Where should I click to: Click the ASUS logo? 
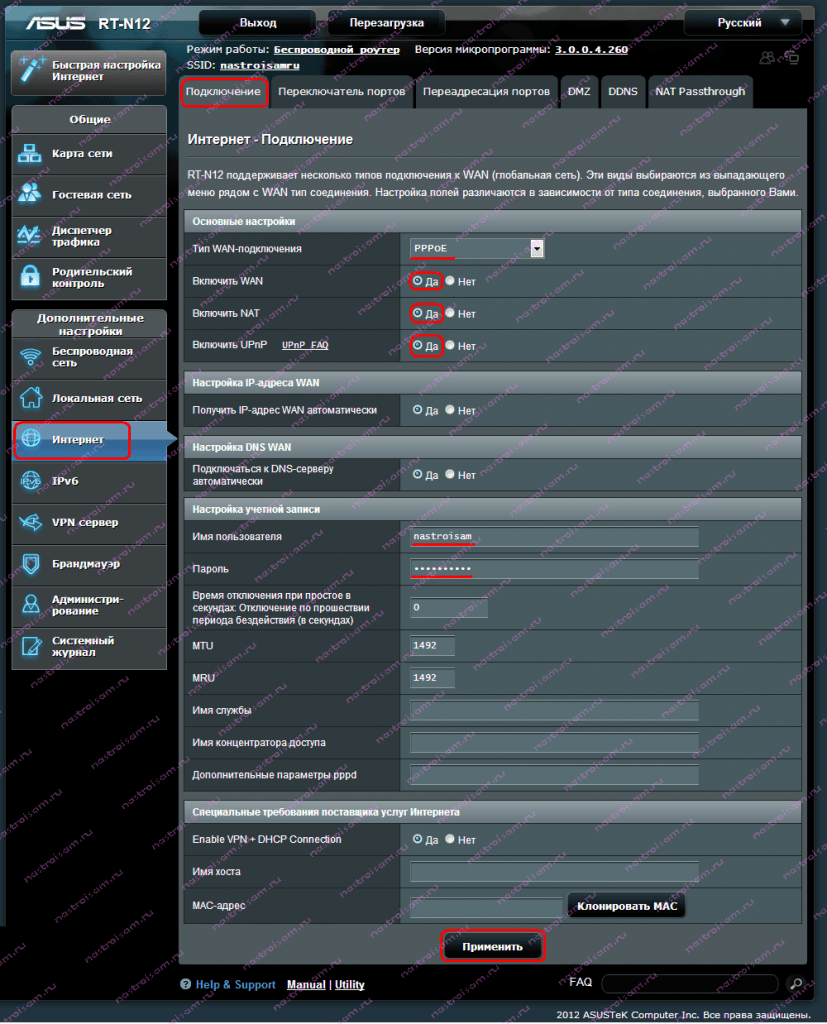[56, 23]
